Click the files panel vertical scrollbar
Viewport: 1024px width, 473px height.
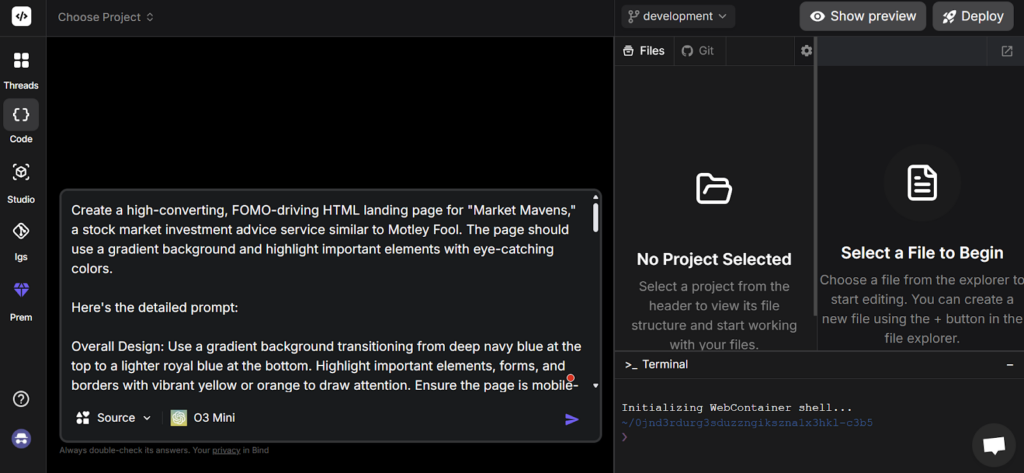click(x=814, y=176)
